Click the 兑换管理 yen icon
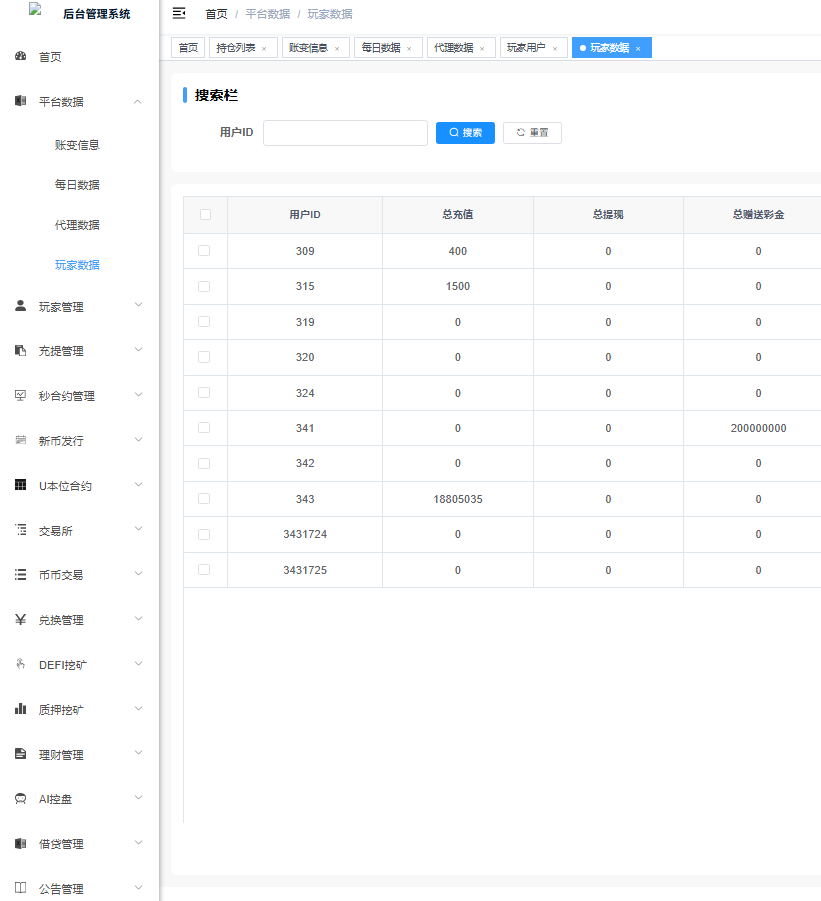 20,620
